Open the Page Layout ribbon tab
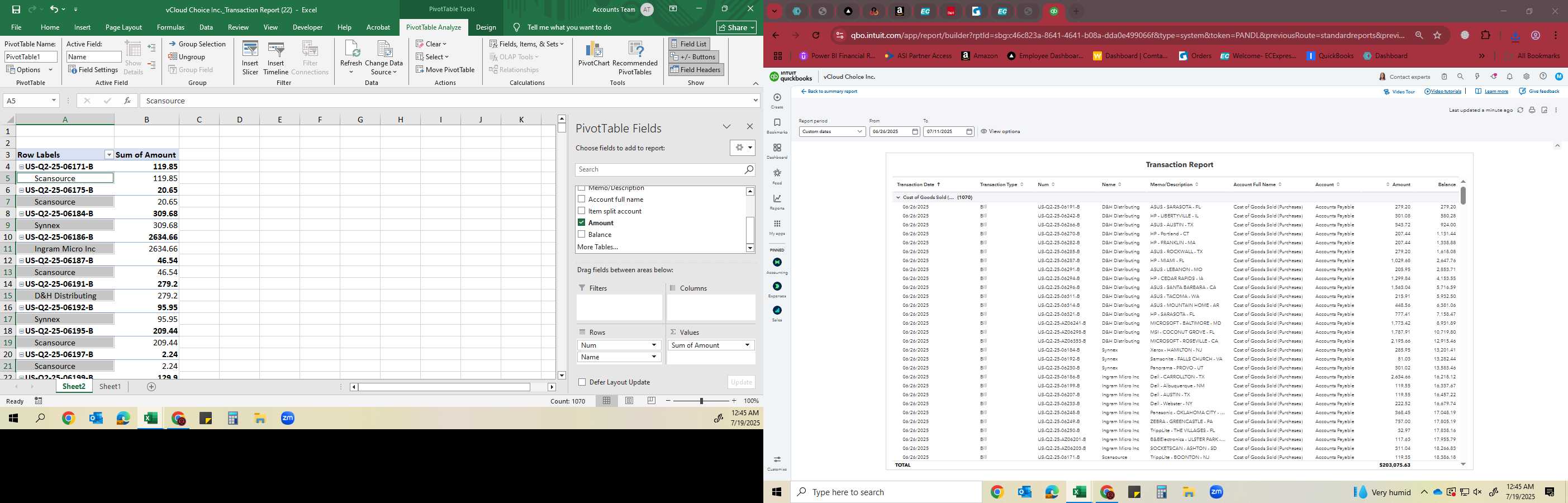This screenshot has height=503, width=1568. click(123, 27)
